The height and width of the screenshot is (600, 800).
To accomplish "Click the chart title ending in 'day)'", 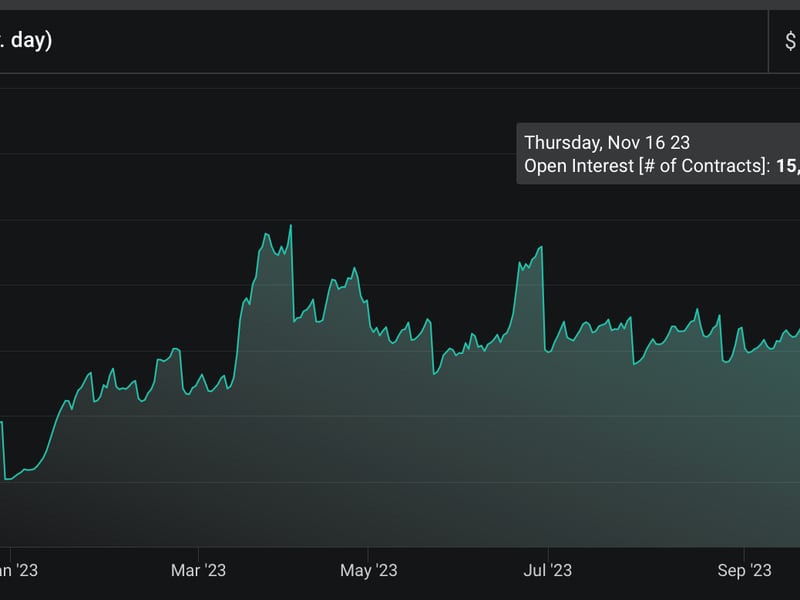I will tap(26, 42).
